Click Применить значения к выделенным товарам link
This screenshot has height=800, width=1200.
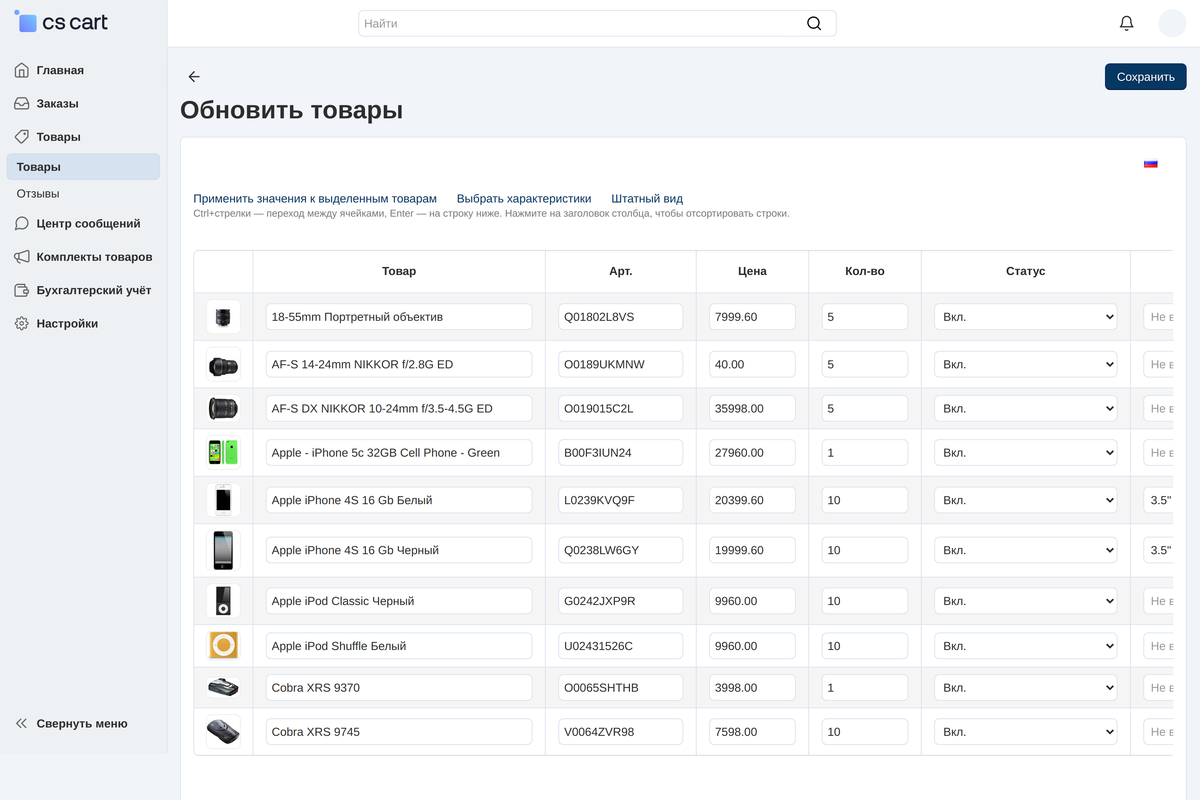315,199
